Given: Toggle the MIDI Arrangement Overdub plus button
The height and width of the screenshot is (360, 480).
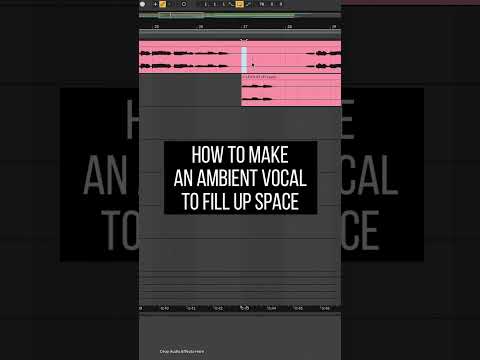Looking at the screenshot, I should point(155,4).
